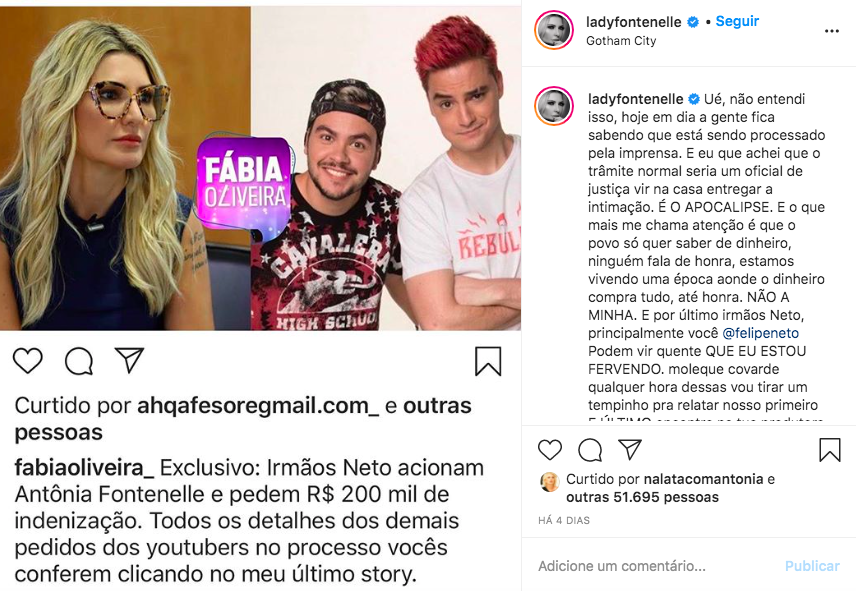Open the three-dots more options menu
The height and width of the screenshot is (591, 856).
(831, 31)
